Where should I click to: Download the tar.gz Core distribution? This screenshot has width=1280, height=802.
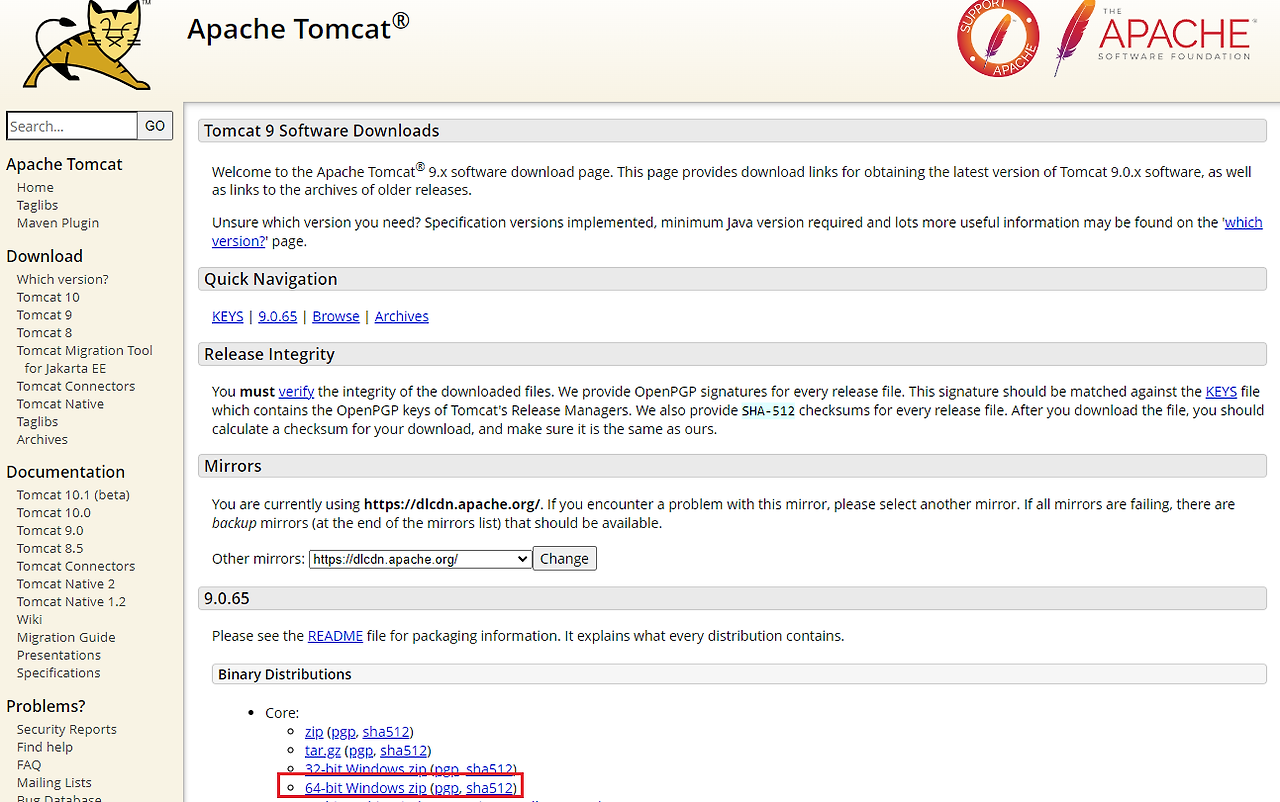[x=322, y=750]
